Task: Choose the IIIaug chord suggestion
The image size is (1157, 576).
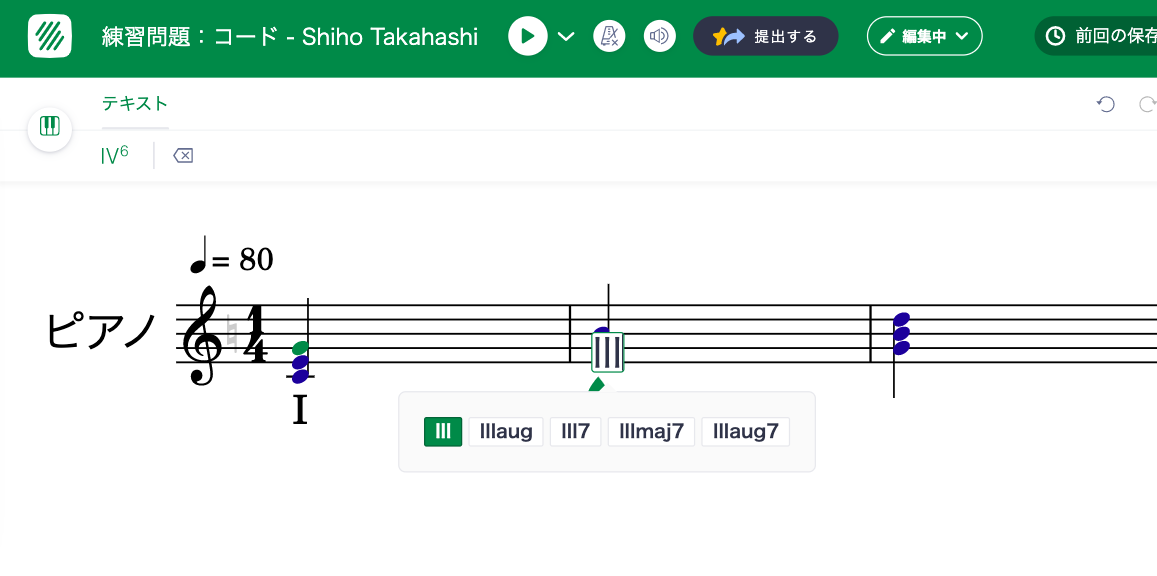Action: [x=506, y=432]
